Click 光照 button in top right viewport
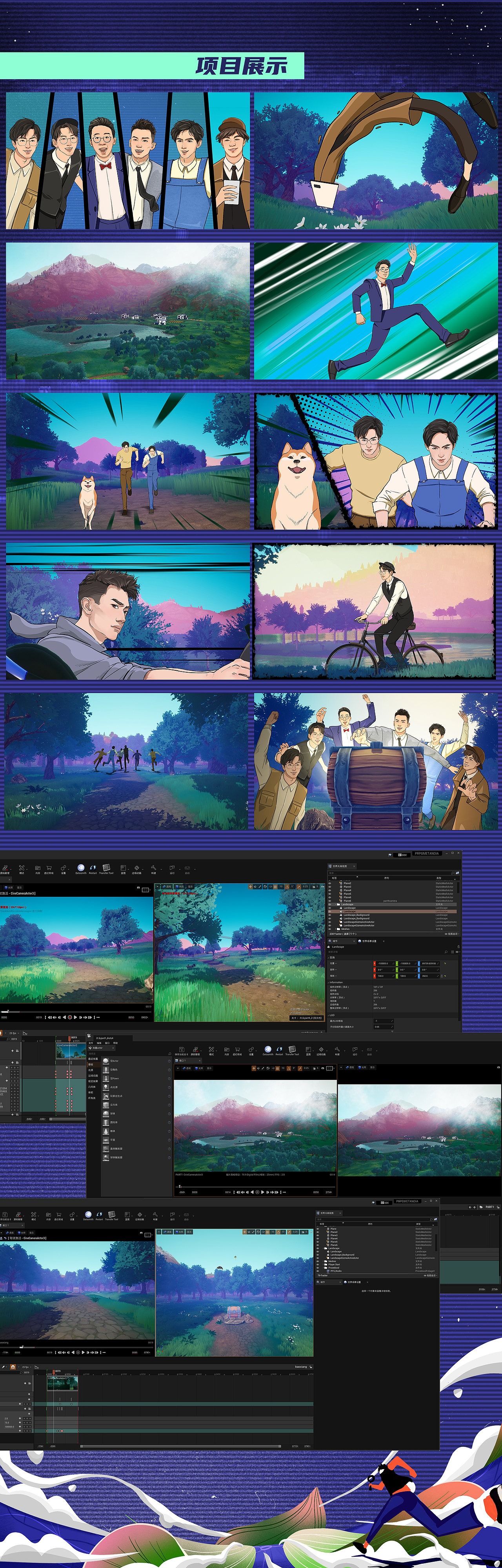The height and width of the screenshot is (1568, 502). point(179,887)
